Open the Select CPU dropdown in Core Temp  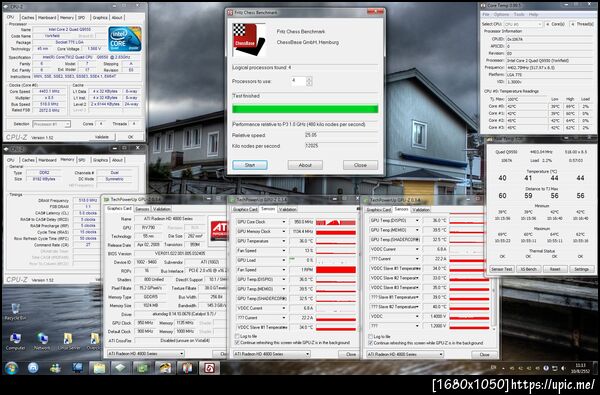click(523, 24)
